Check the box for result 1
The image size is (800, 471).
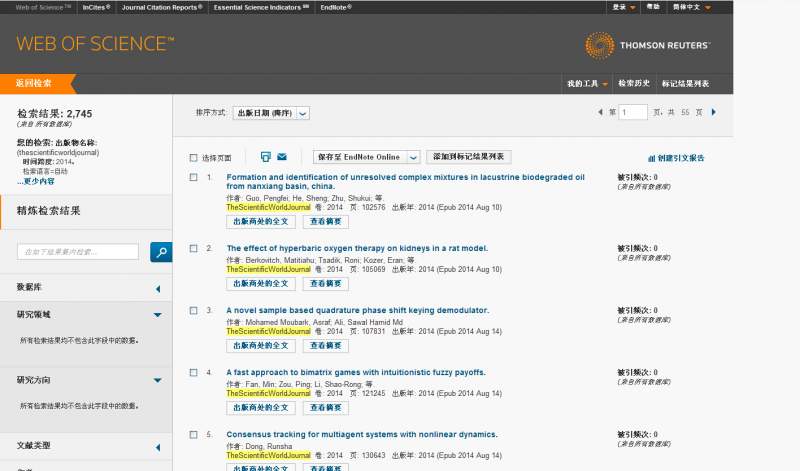(193, 177)
